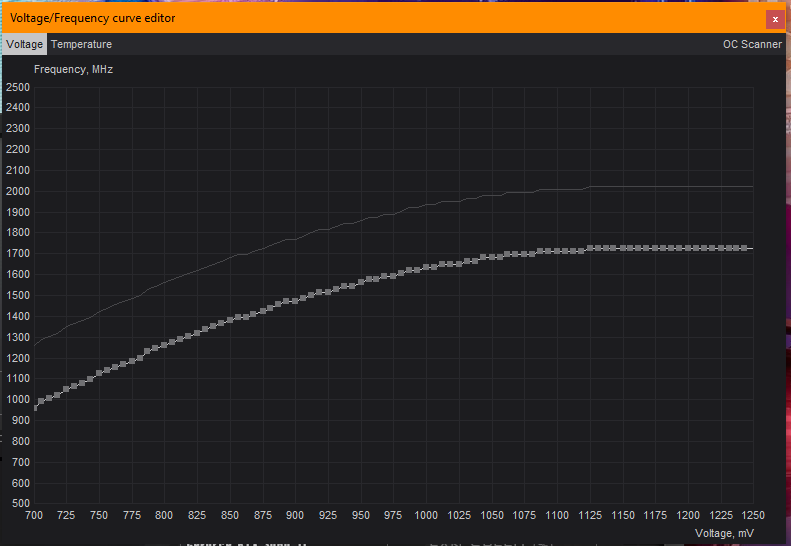791x546 pixels.
Task: Close the Voltage/Frequency curve editor window
Action: (775, 20)
